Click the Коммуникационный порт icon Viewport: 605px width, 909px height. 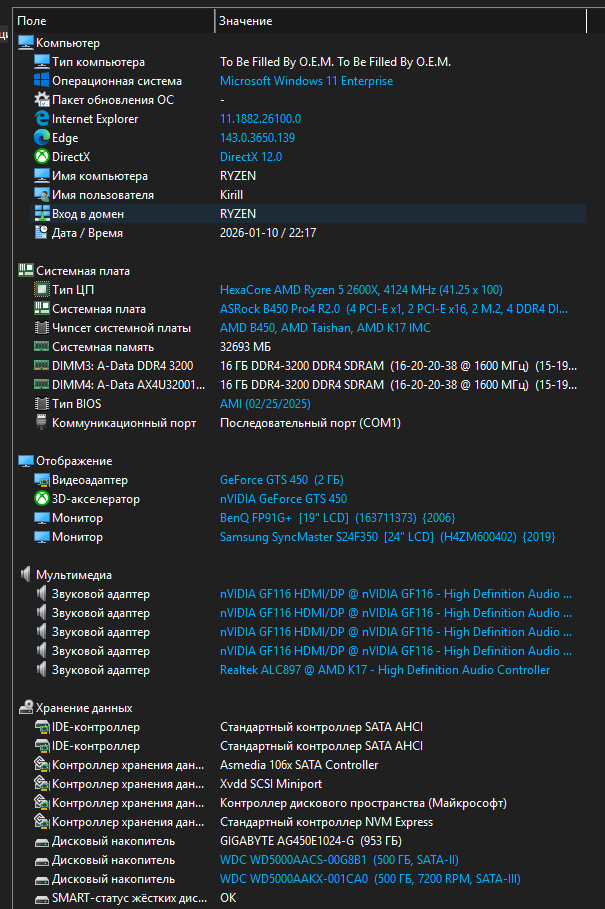[42, 423]
